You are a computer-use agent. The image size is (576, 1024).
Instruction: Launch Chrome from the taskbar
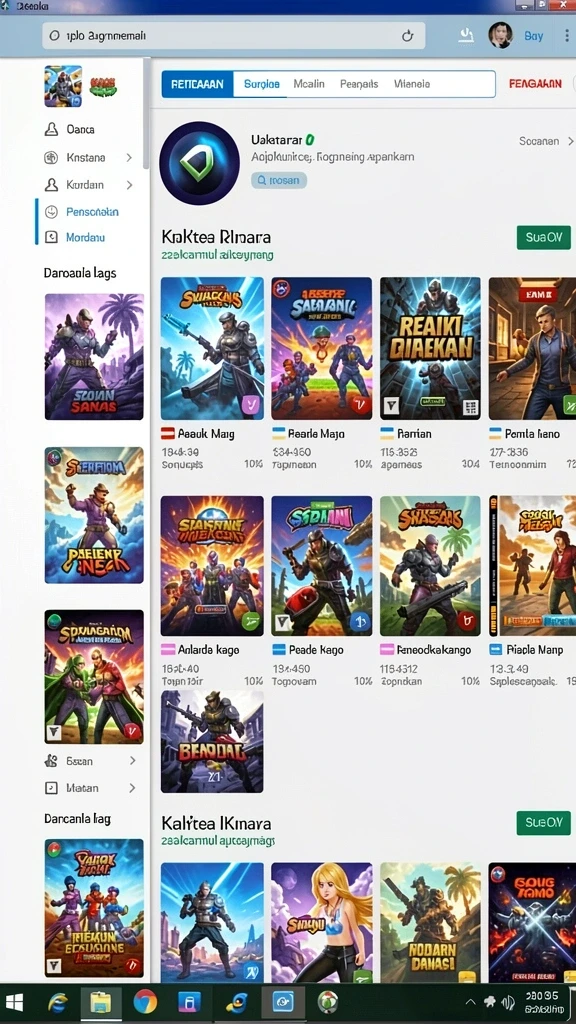(x=145, y=1001)
